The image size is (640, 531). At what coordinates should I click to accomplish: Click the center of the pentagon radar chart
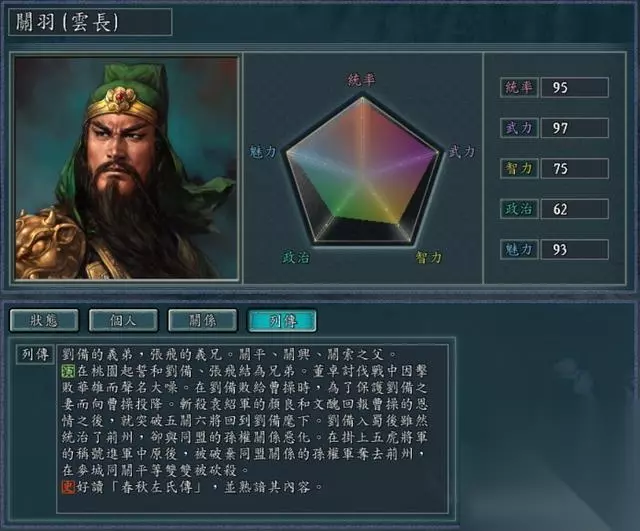[362, 173]
